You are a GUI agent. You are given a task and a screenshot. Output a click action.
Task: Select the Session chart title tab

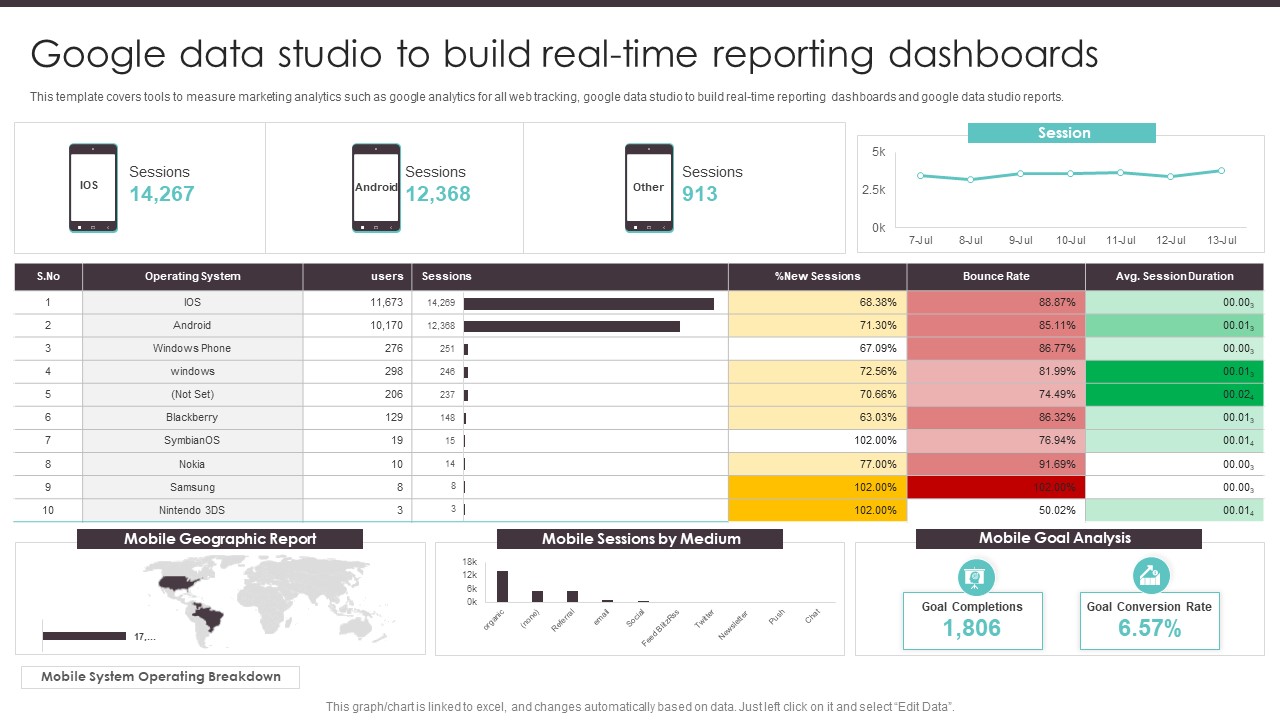point(1062,133)
